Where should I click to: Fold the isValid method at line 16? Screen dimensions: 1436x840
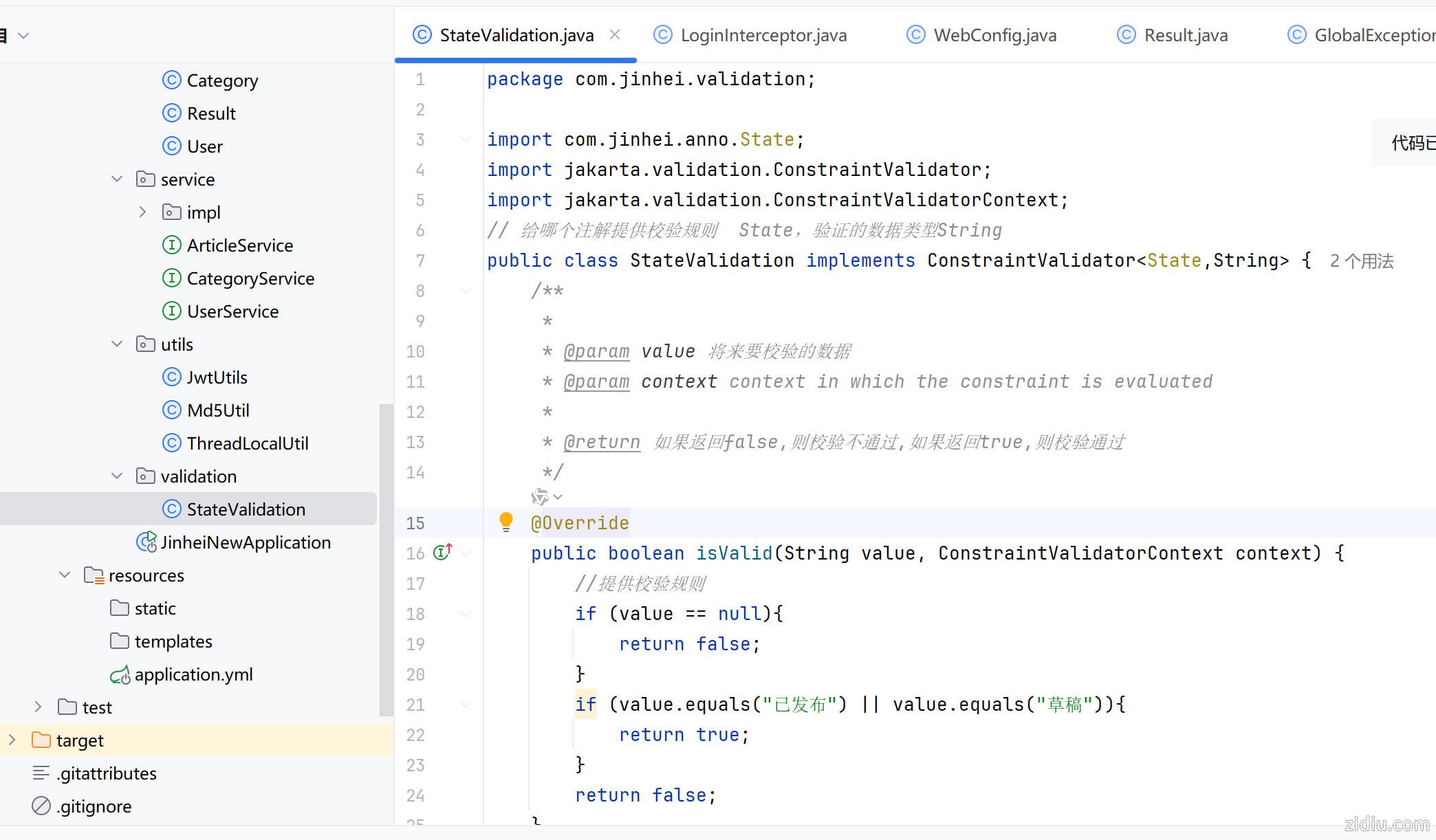point(466,553)
